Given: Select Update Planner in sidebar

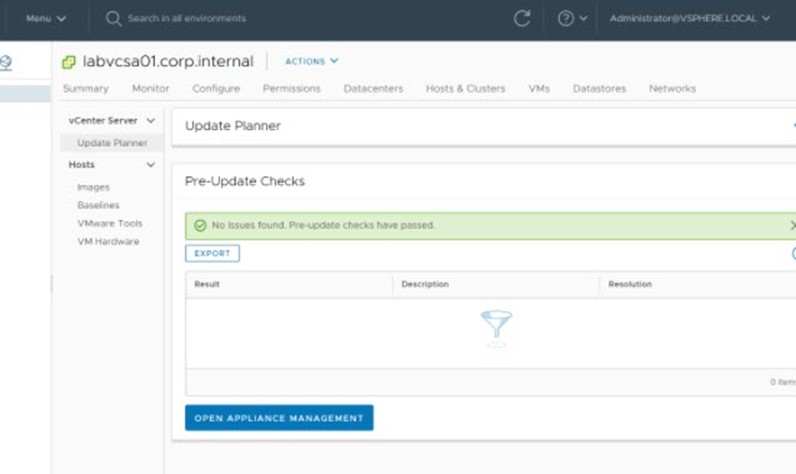Looking at the screenshot, I should point(112,143).
